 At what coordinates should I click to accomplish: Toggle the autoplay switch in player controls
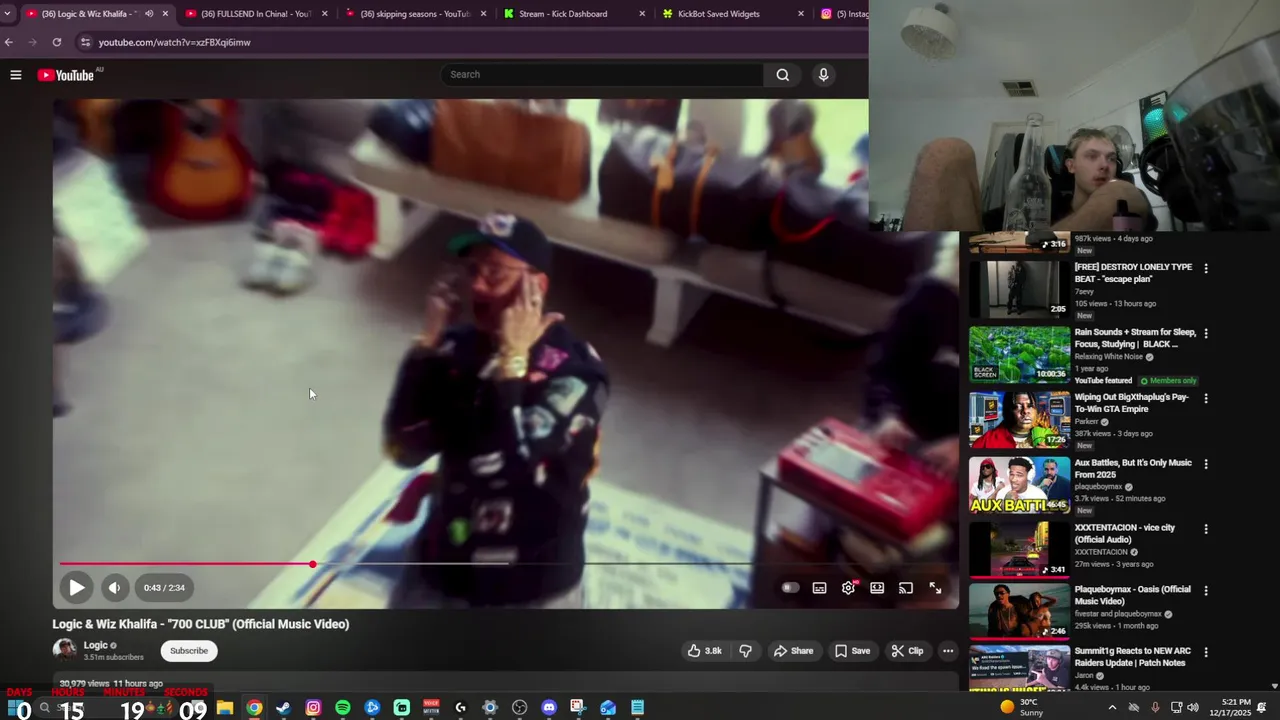tap(790, 588)
